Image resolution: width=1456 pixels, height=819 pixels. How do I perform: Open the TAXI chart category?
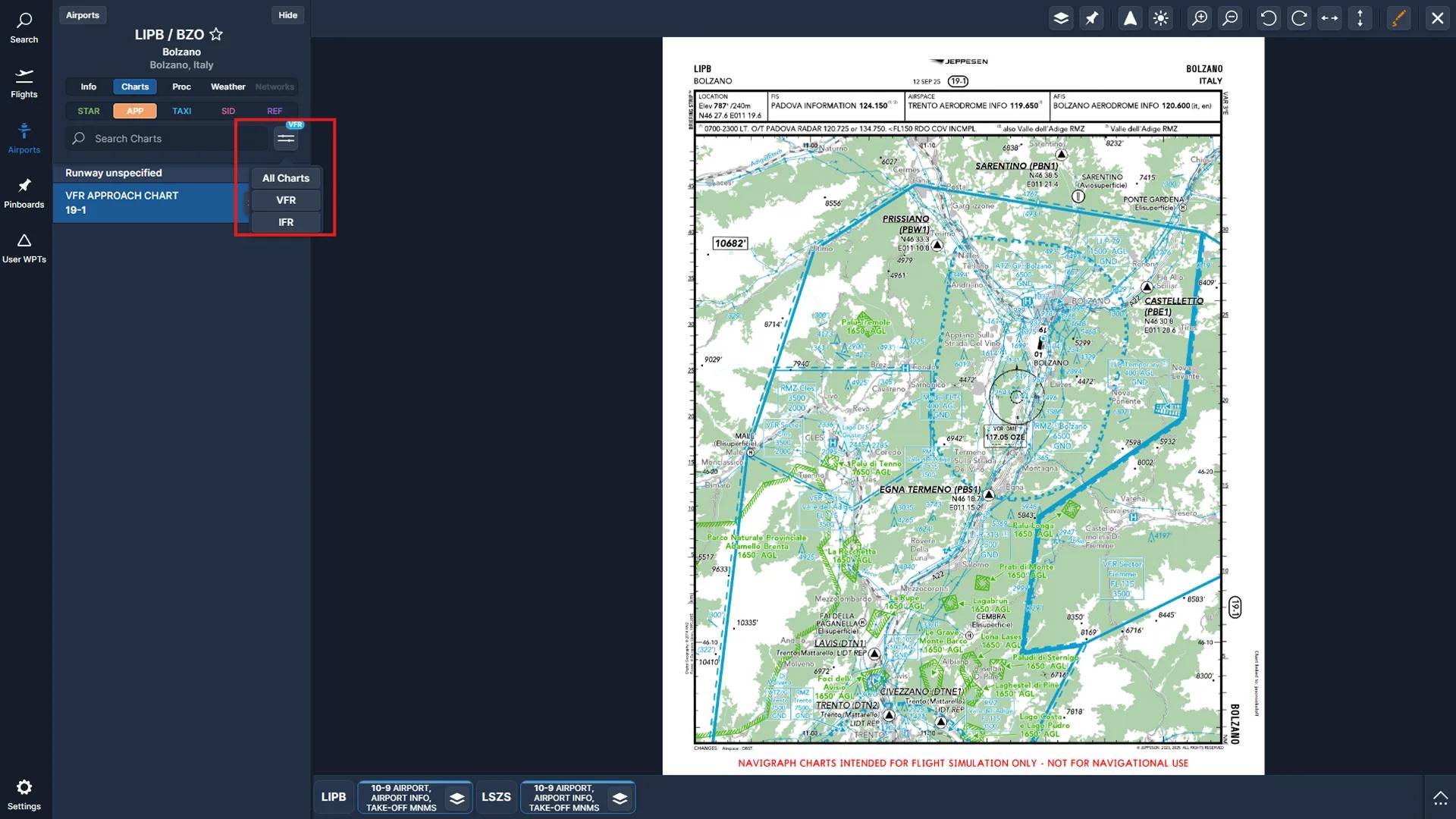(181, 111)
